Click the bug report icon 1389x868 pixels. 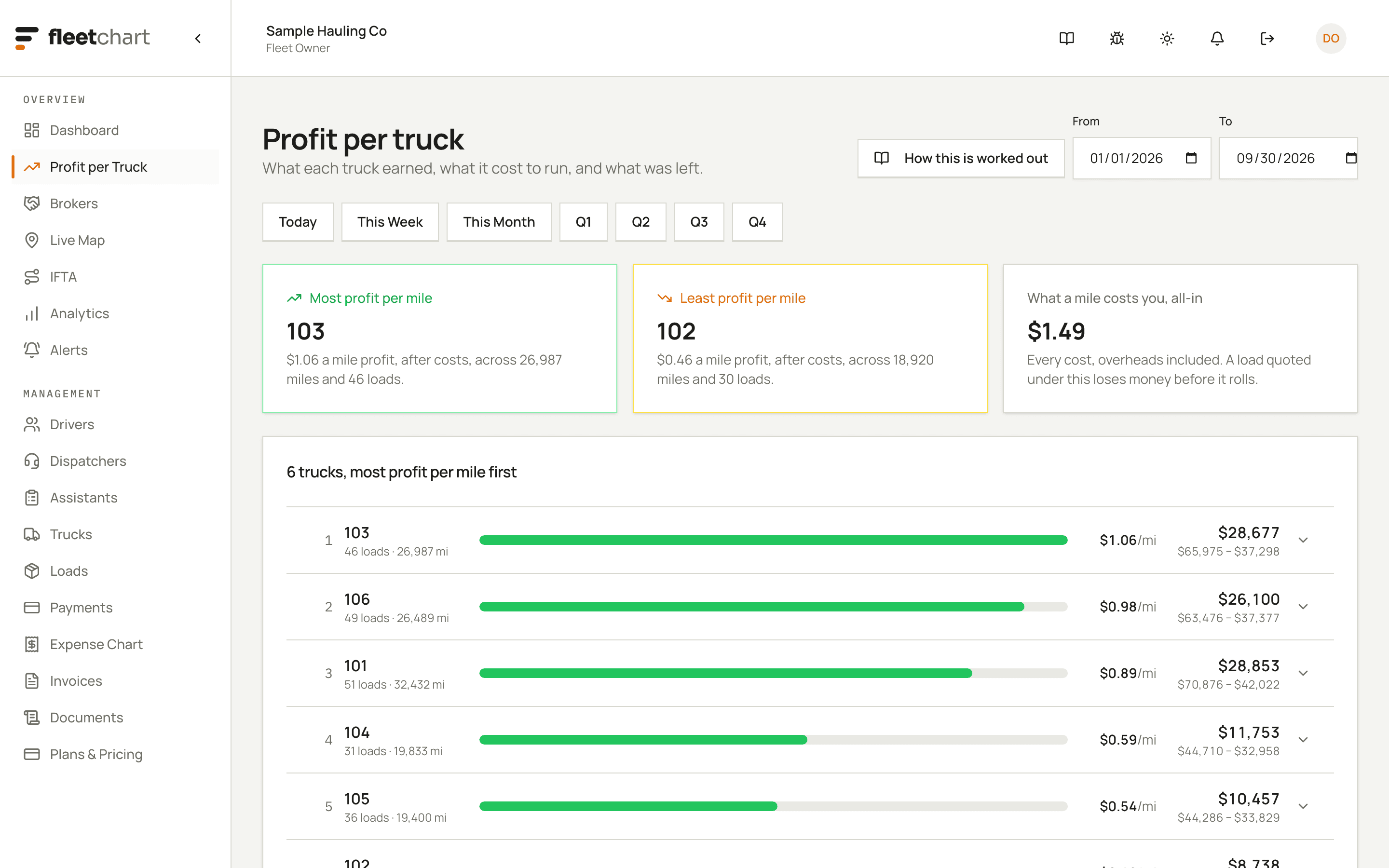pos(1117,39)
